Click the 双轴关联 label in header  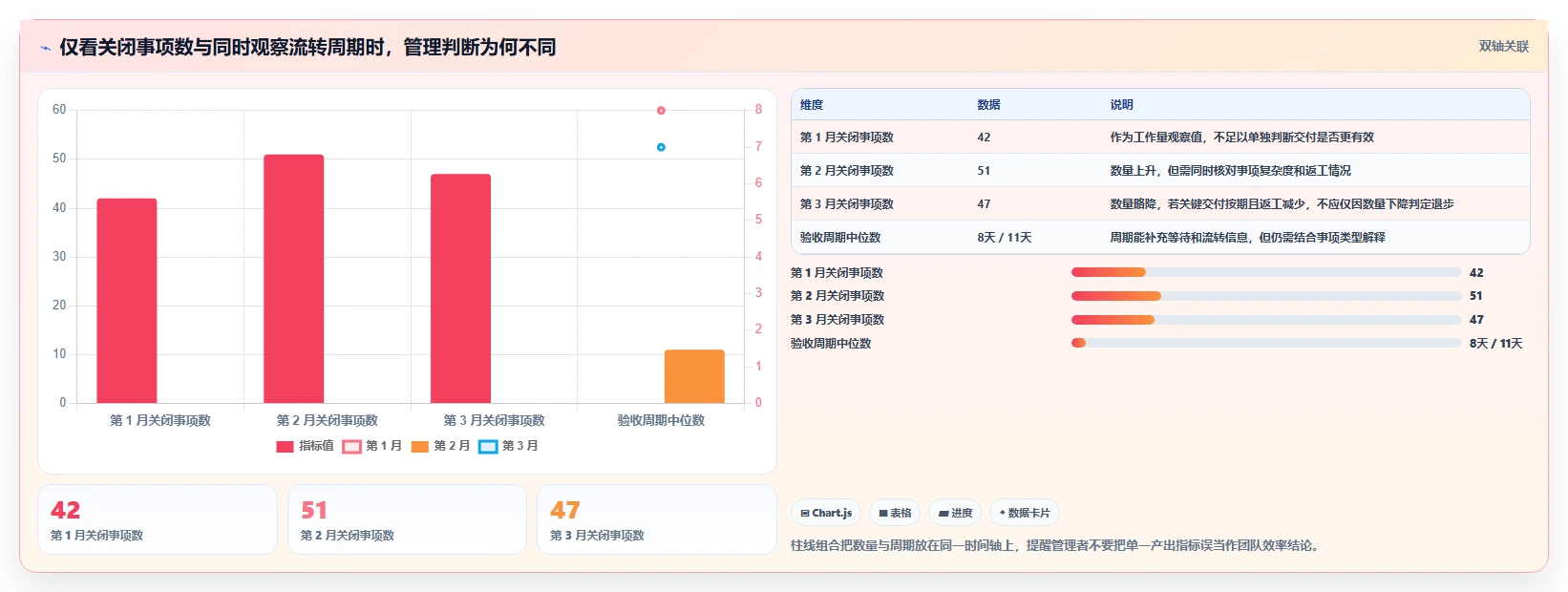tap(1504, 46)
